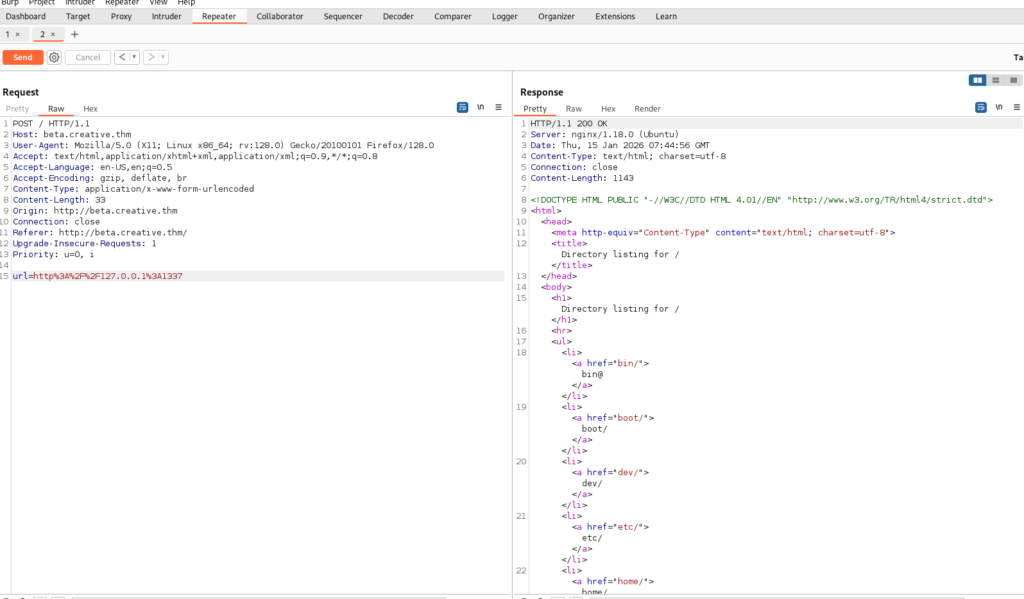Expand the forward history dropdown arrow

(163, 58)
